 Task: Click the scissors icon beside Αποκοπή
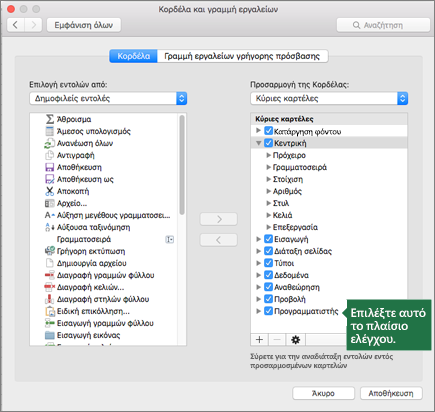50,191
